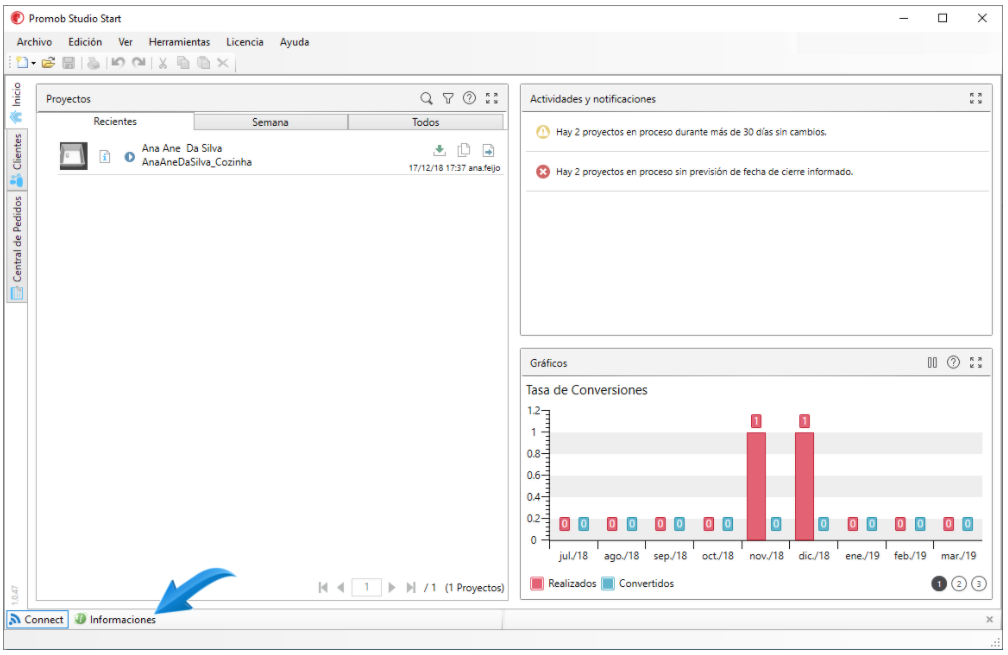
Task: Open help for the Gráficos panel
Action: point(953,363)
